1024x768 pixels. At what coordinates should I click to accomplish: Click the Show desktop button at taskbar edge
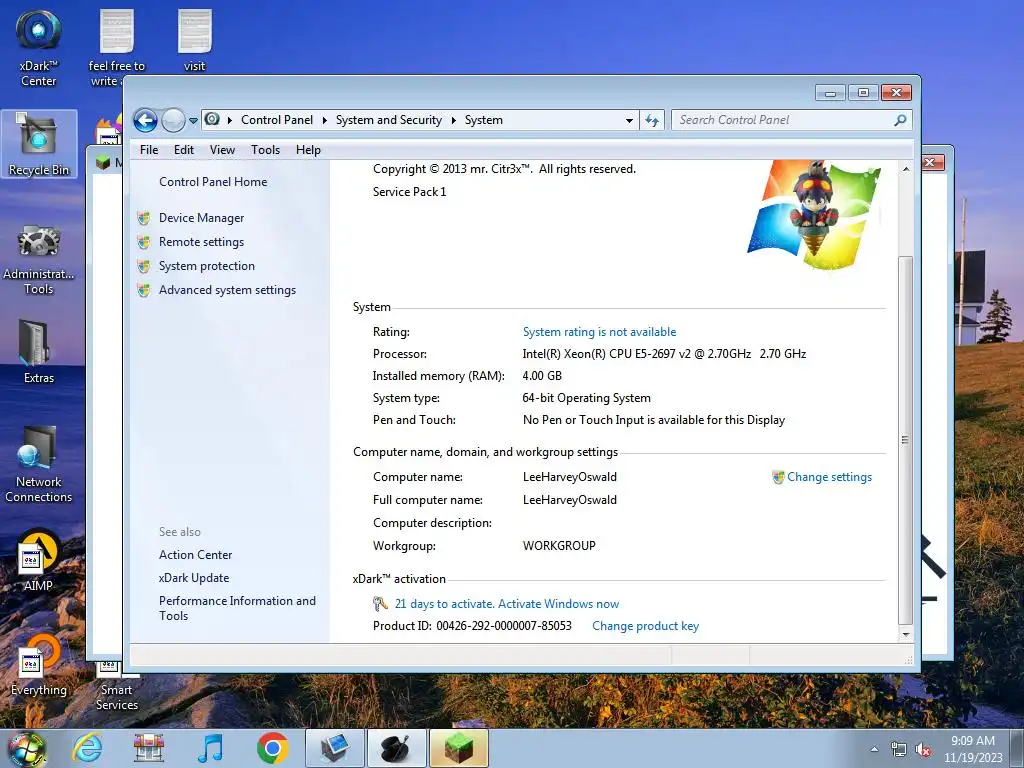[1016, 748]
